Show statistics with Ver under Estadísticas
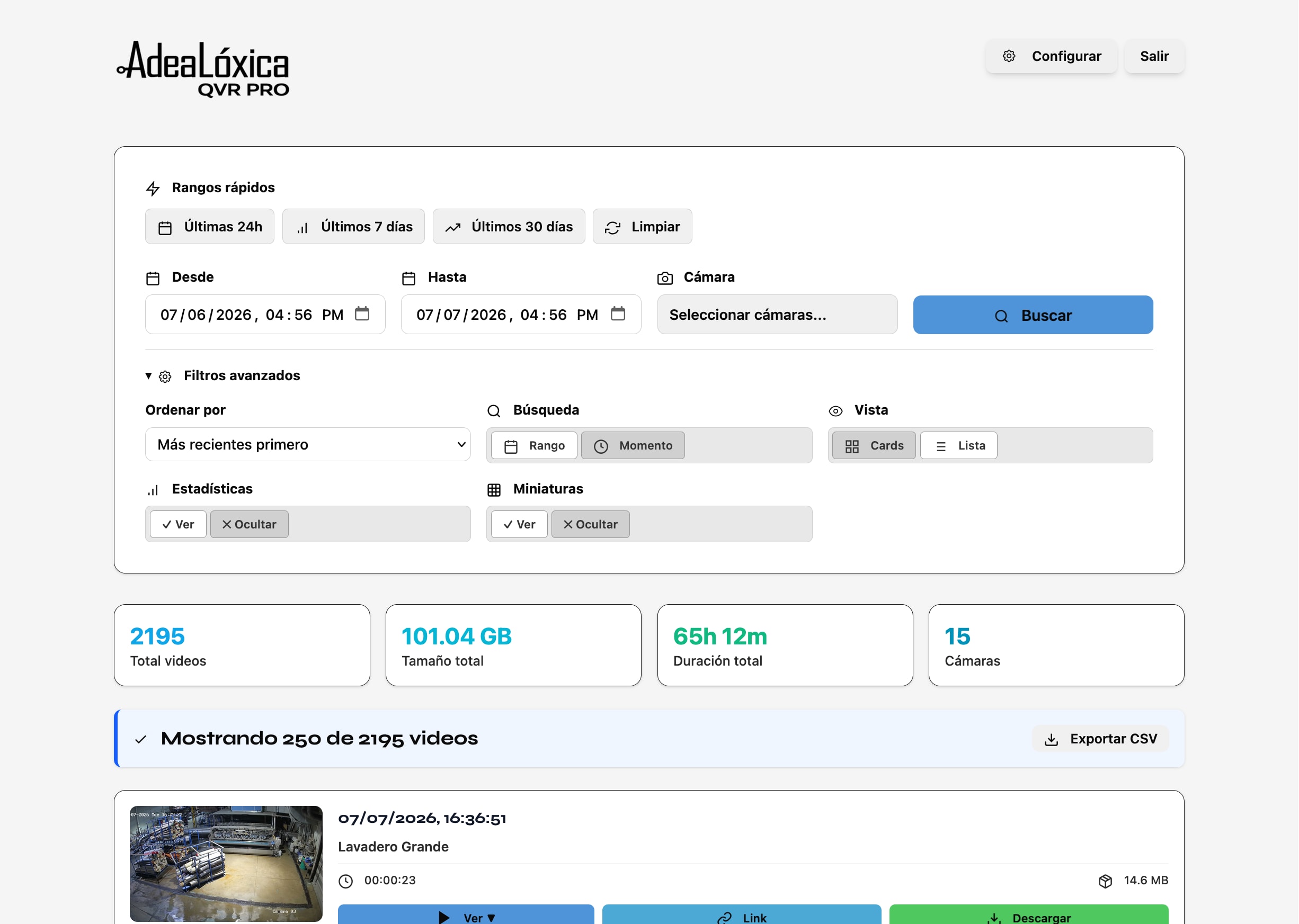 click(x=177, y=524)
